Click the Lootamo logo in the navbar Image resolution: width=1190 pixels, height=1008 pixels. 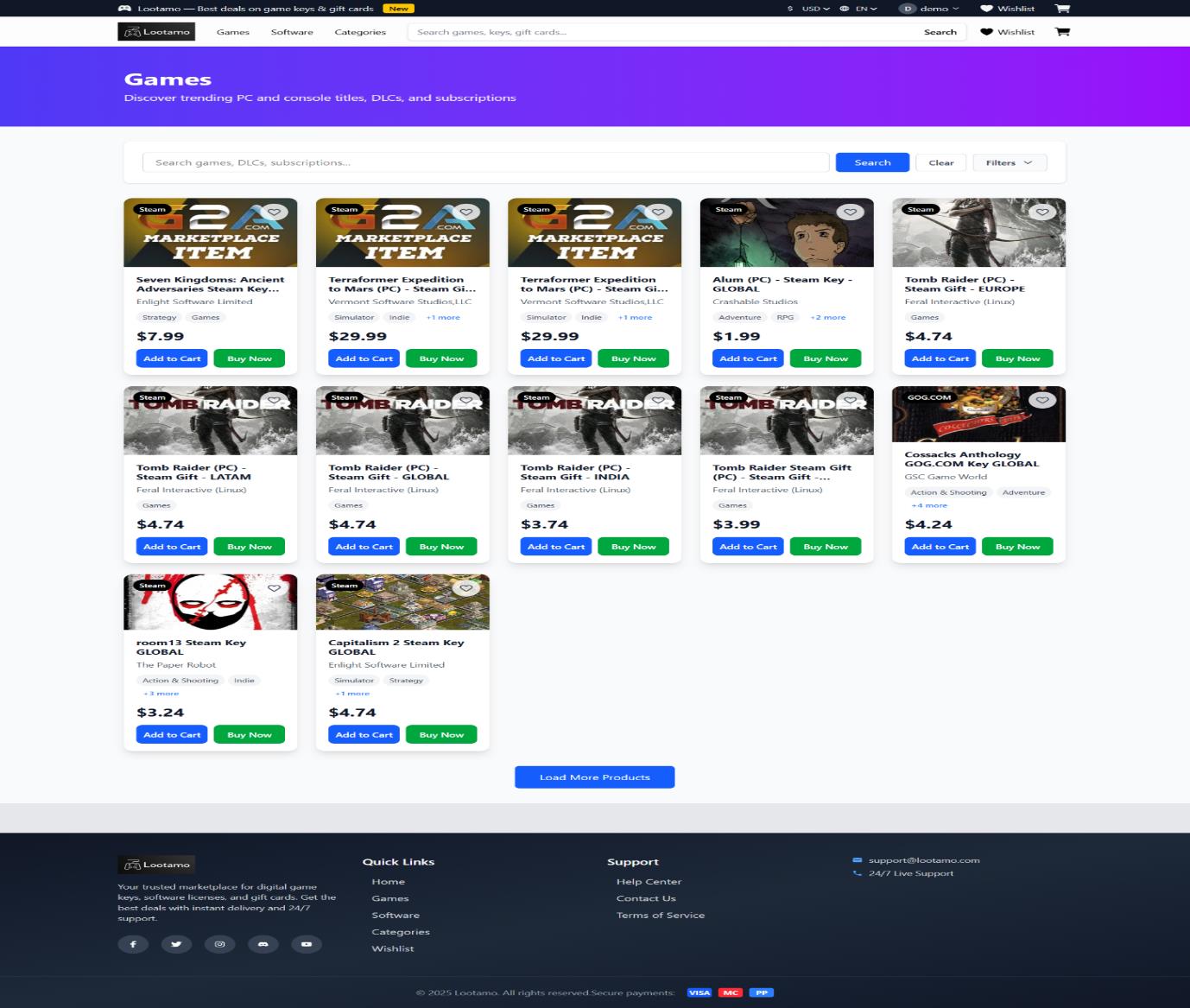156,31
